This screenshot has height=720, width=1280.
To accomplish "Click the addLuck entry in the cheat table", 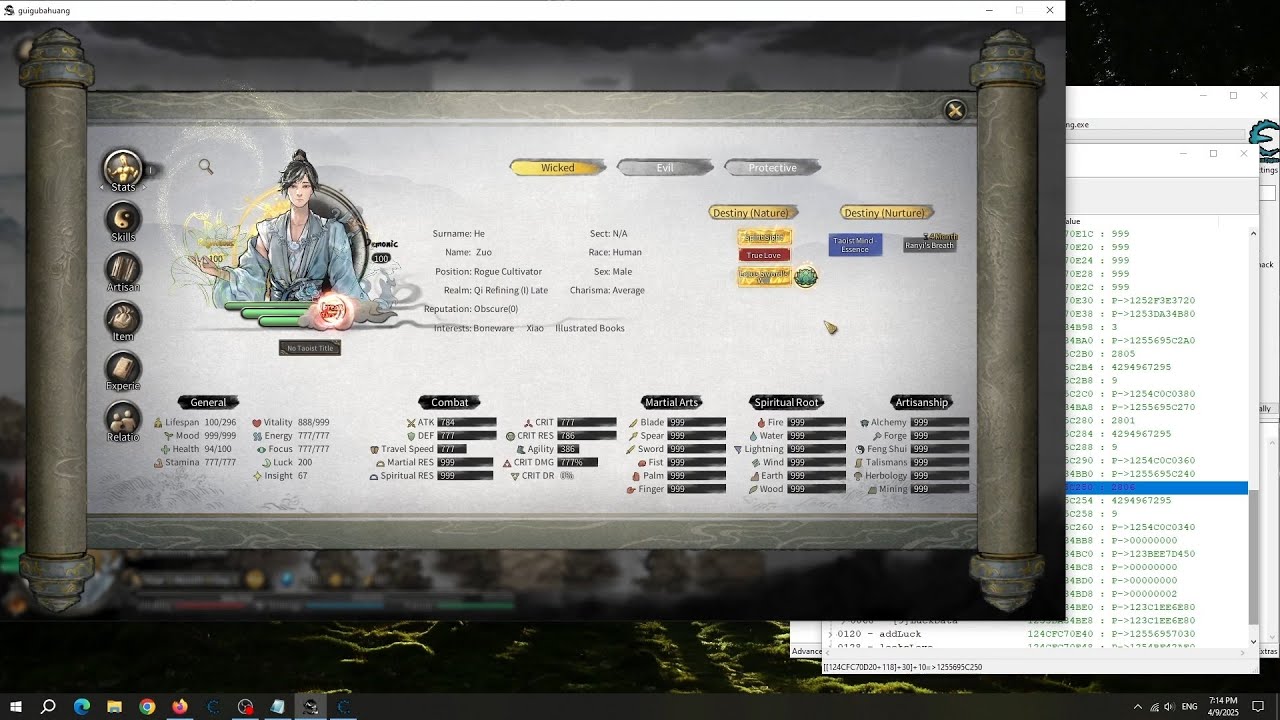I will tap(899, 634).
